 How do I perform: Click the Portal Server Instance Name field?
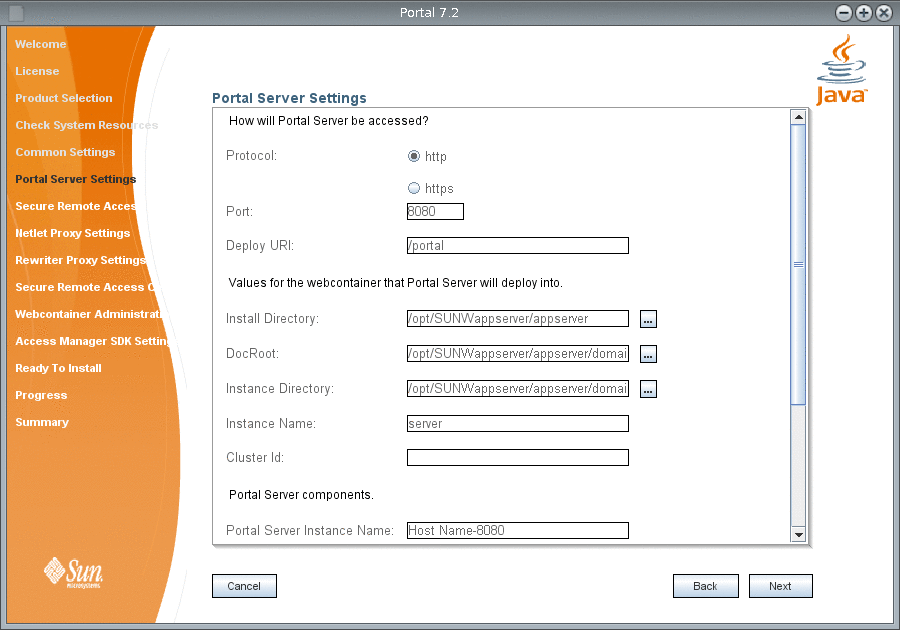click(518, 530)
